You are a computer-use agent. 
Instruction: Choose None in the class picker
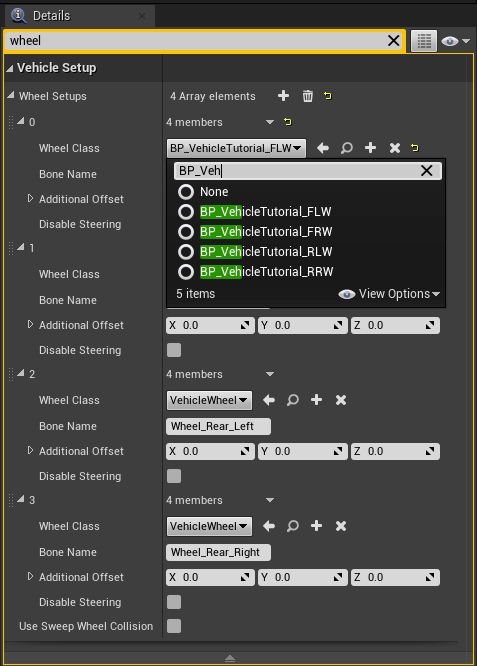click(186, 192)
